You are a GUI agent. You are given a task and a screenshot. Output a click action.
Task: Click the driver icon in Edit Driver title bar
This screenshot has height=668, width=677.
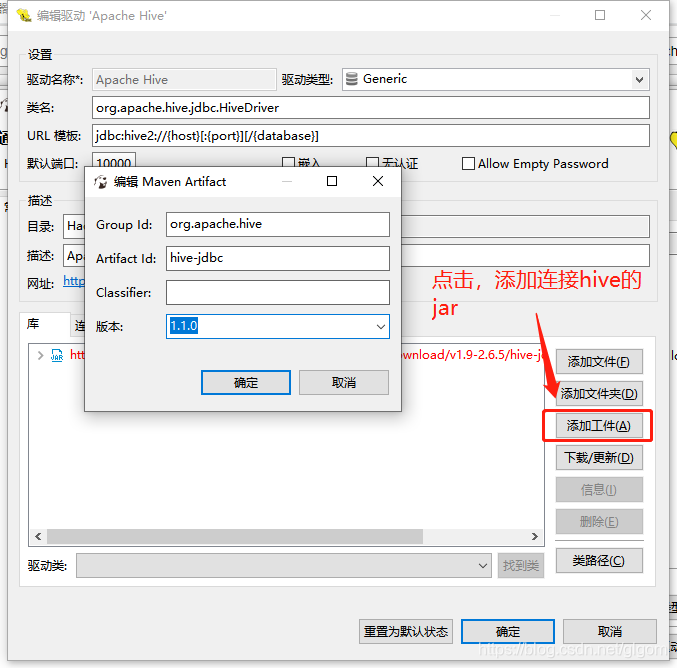[24, 16]
